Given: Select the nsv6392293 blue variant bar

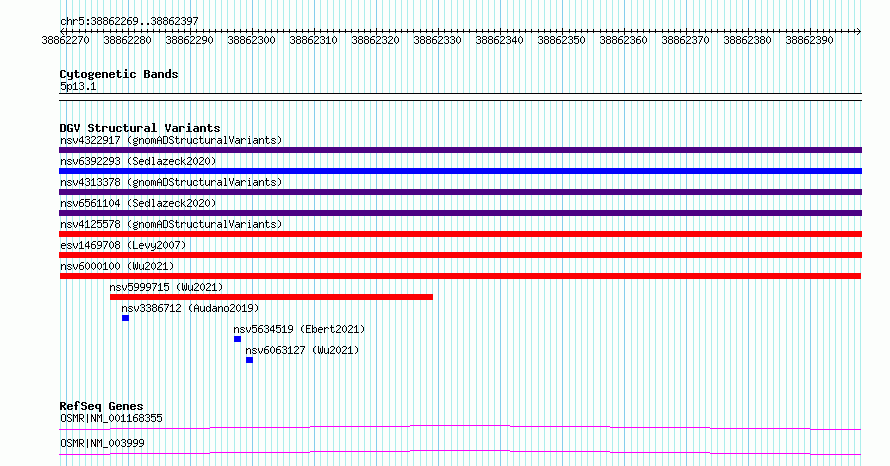Looking at the screenshot, I should point(460,171).
